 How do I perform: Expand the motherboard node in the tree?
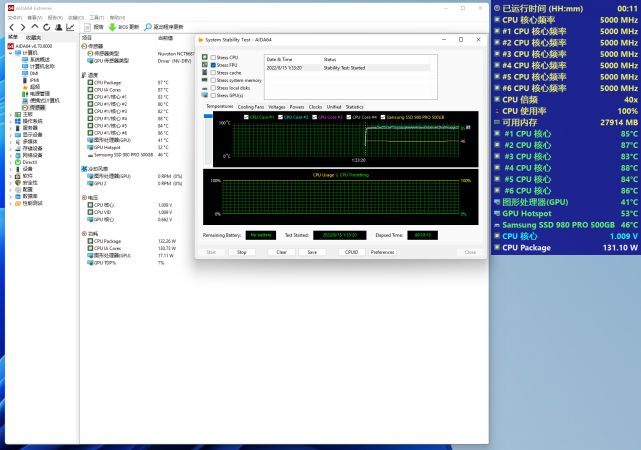click(11, 114)
